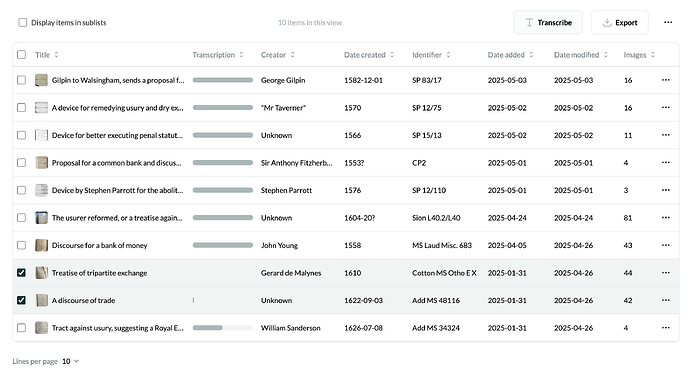Sort by Transcription column arrows
This screenshot has height=373, width=690.
pyautogui.click(x=241, y=55)
